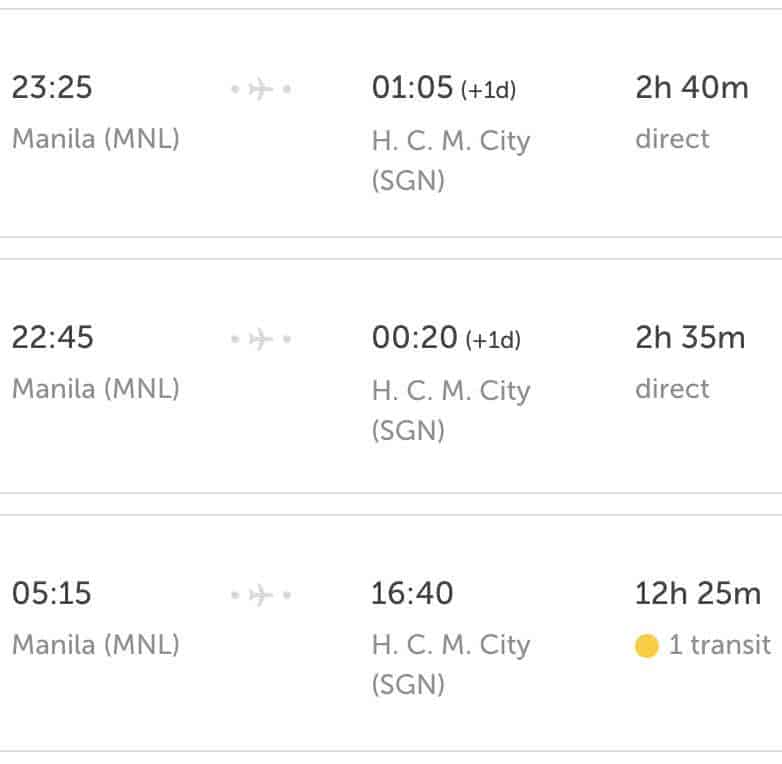The width and height of the screenshot is (782, 764).
Task: Click the airplane icon on the 22:45 flight
Action: tap(260, 340)
